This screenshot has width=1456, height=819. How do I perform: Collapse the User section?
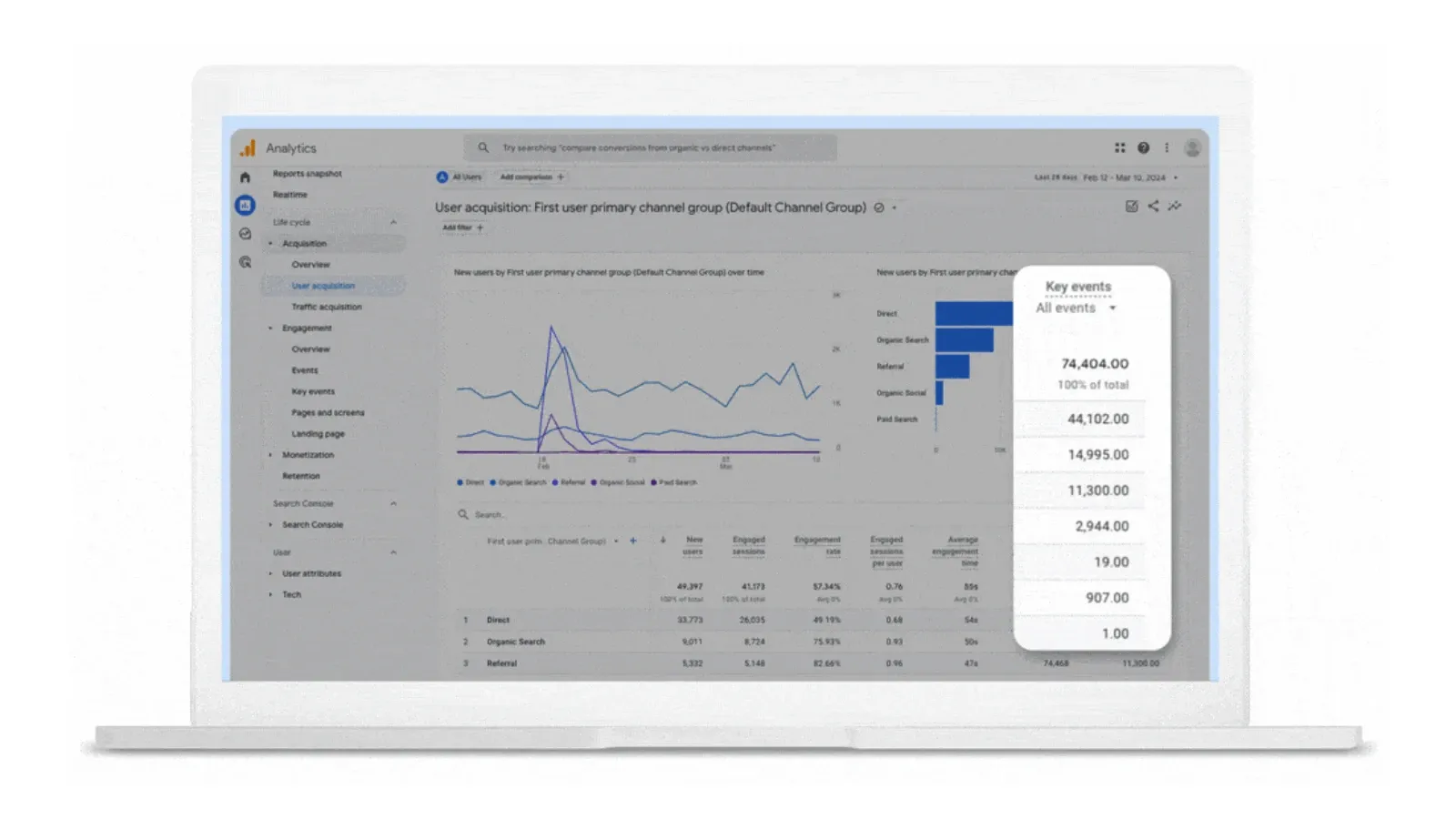coord(393,552)
